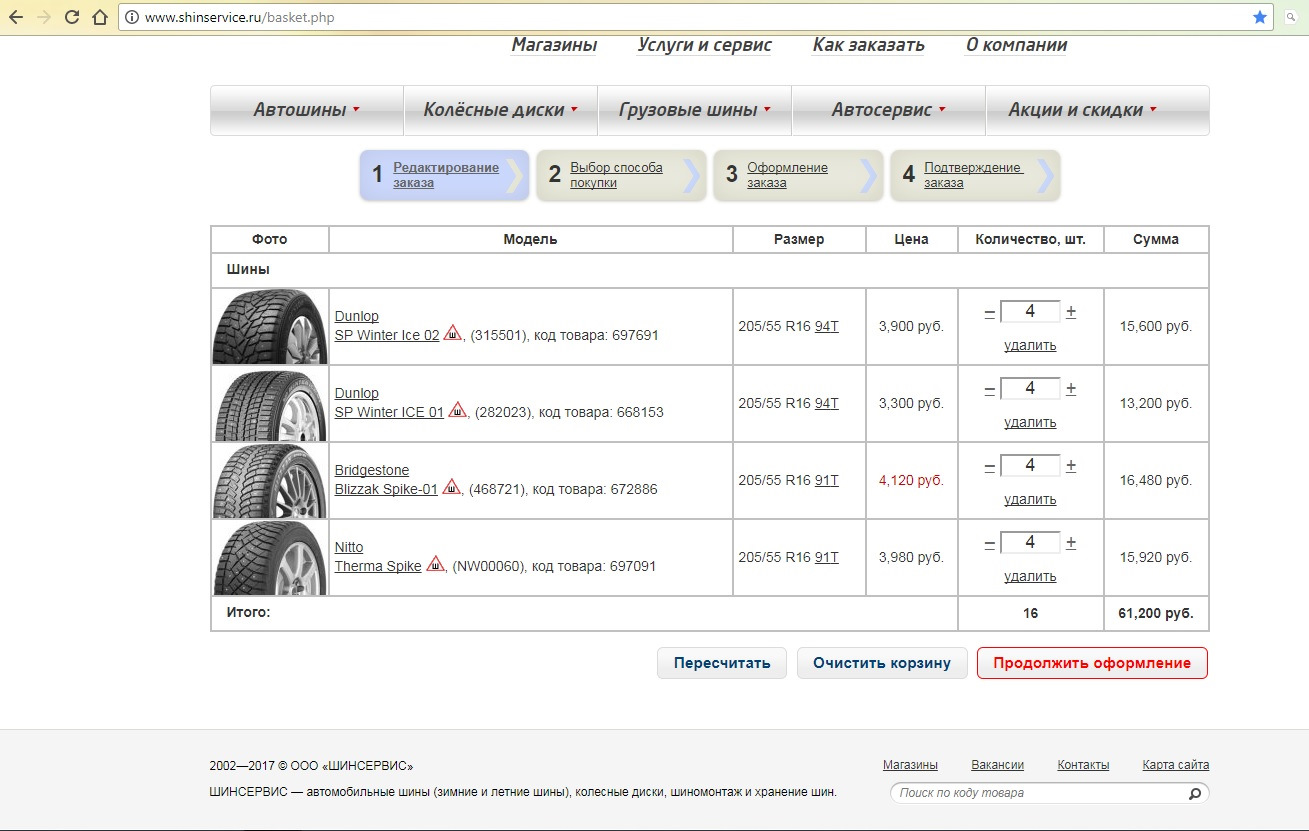Image resolution: width=1309 pixels, height=831 pixels.
Task: Remove Nitto Therma Spike via удалить
Action: pyautogui.click(x=1030, y=576)
